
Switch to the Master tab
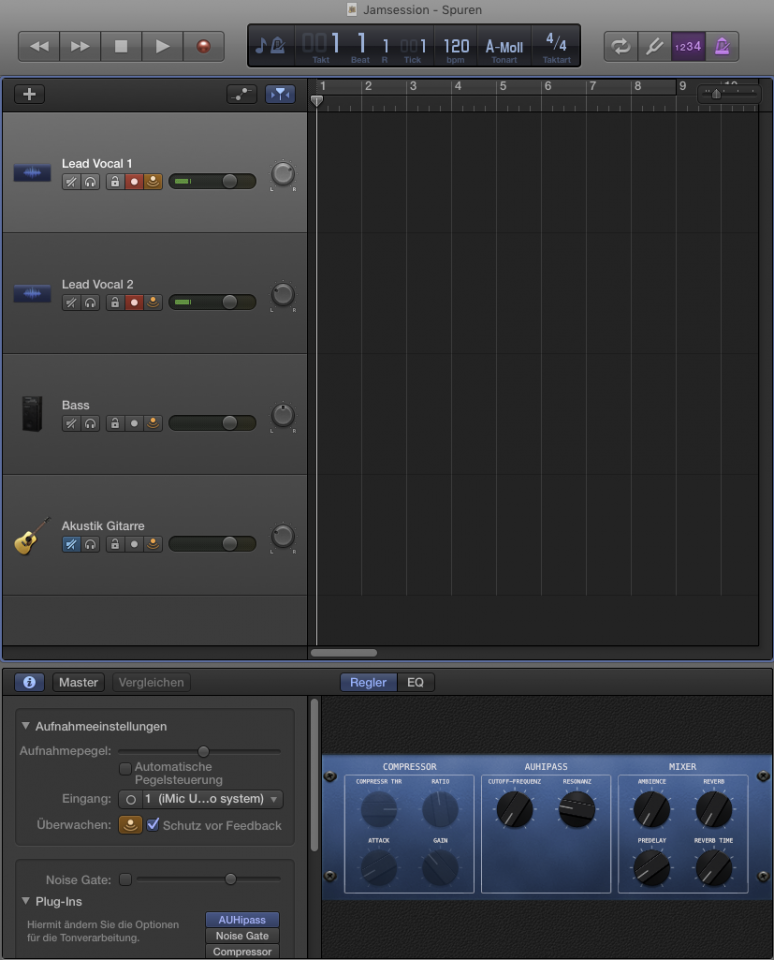[x=78, y=682]
